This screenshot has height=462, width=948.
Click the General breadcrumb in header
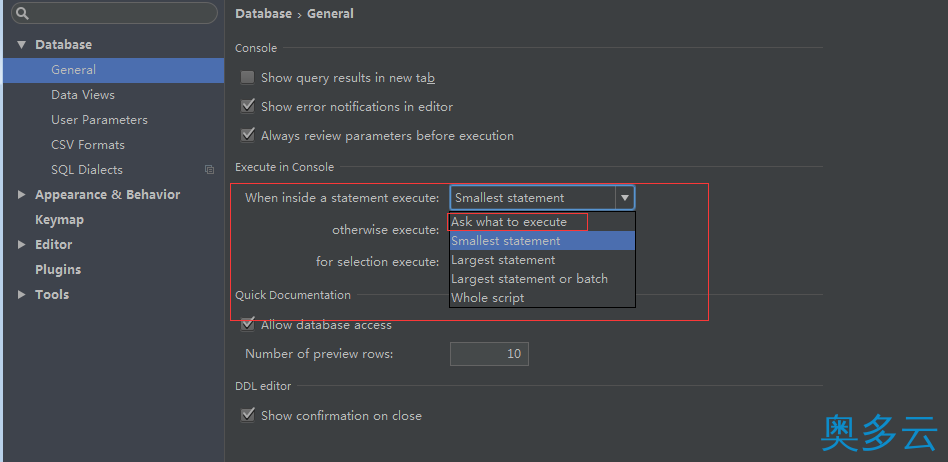coord(331,13)
